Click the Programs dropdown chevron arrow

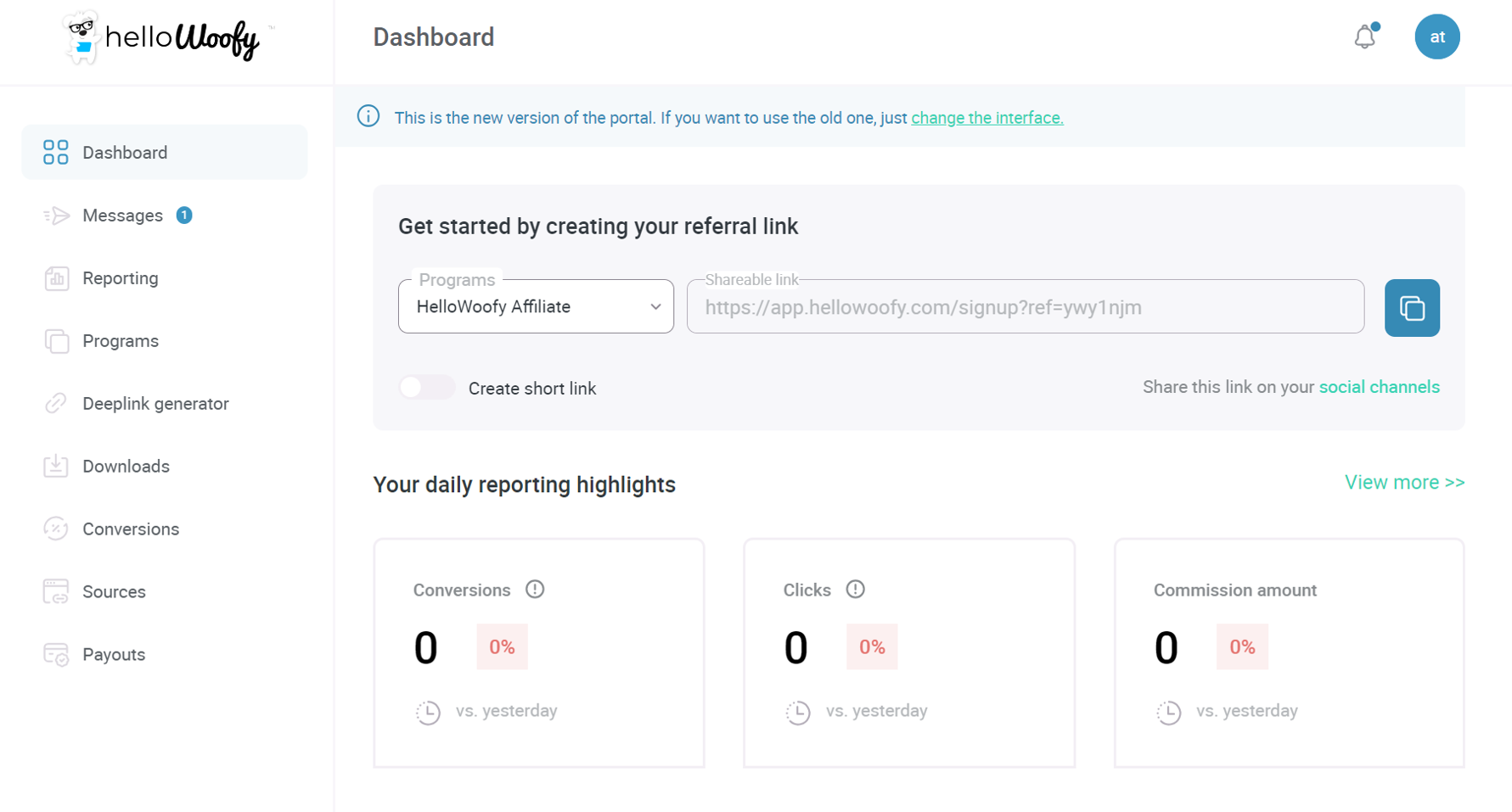(655, 307)
